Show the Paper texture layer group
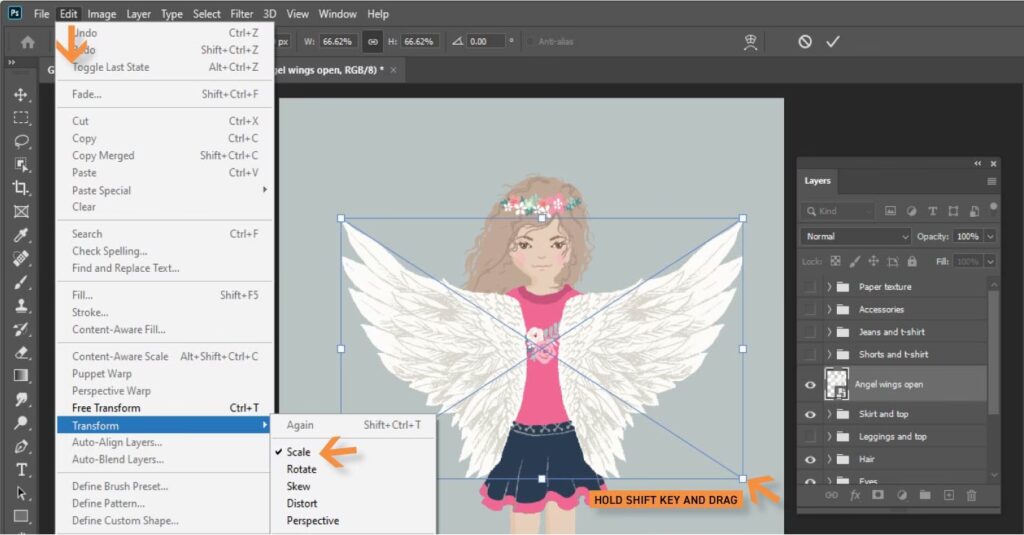The image size is (1024, 535). (x=810, y=287)
